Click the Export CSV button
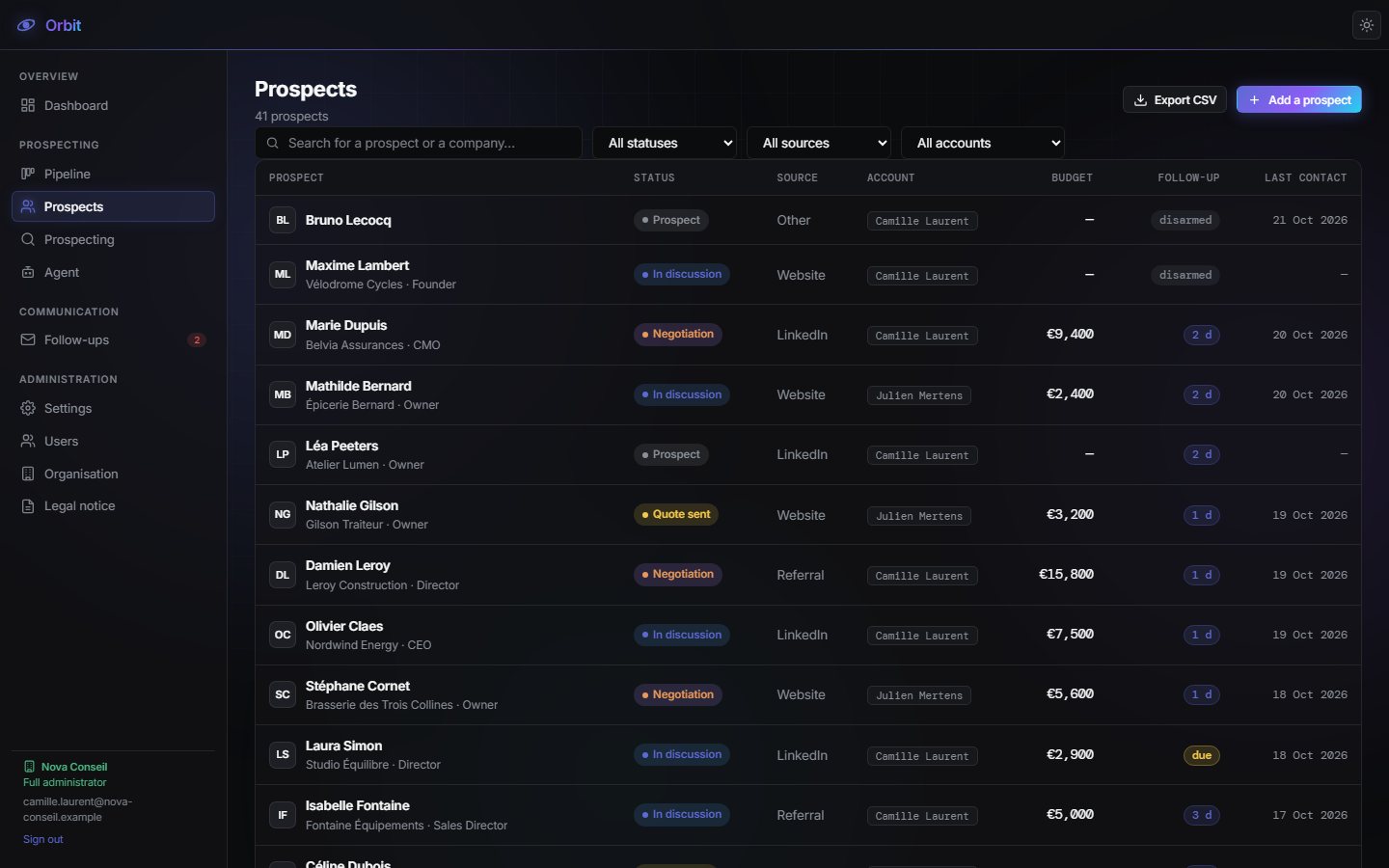 coord(1175,100)
